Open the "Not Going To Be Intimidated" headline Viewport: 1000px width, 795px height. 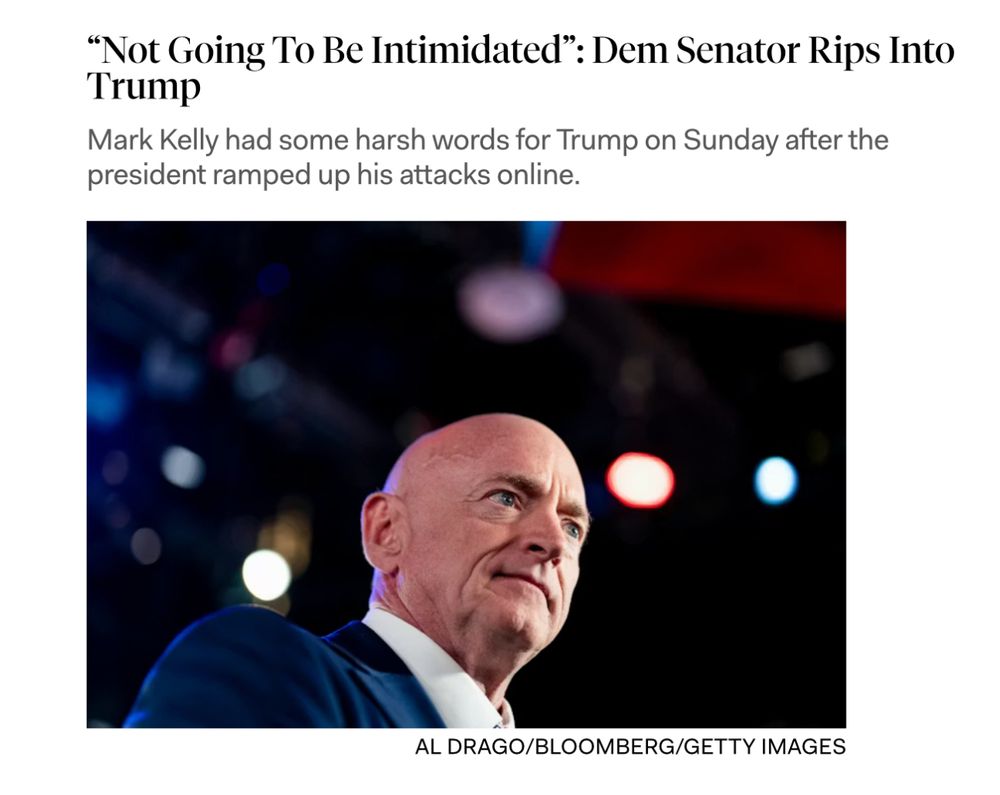[520, 67]
